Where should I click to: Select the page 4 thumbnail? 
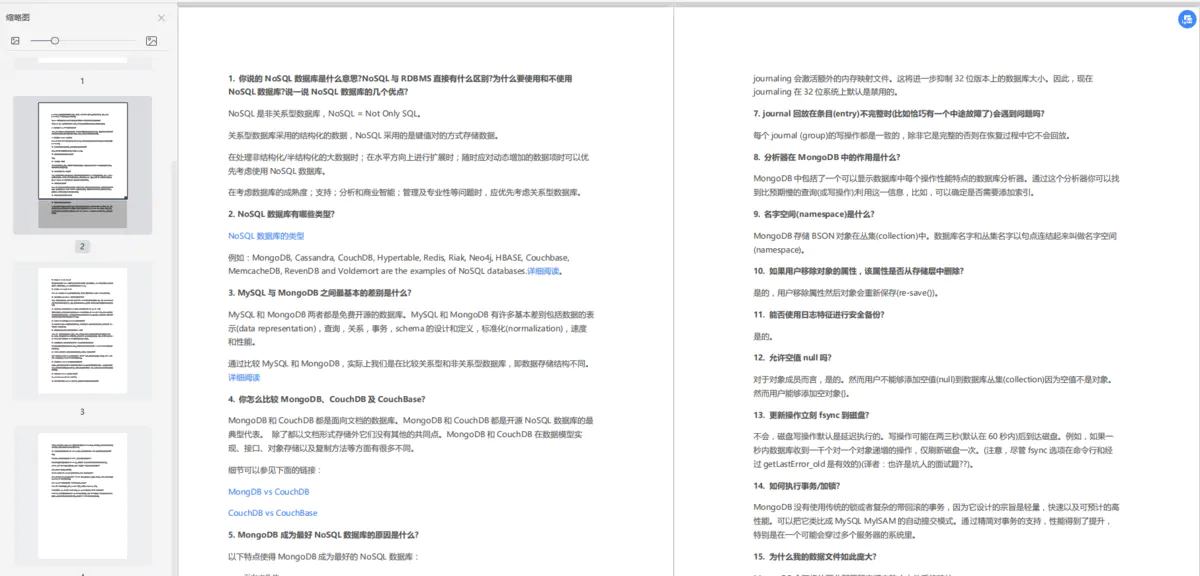(x=82, y=495)
